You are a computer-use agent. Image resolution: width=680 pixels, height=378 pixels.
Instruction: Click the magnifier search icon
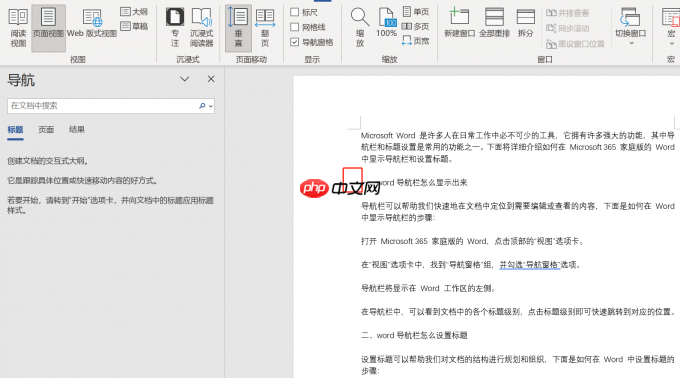coord(202,106)
